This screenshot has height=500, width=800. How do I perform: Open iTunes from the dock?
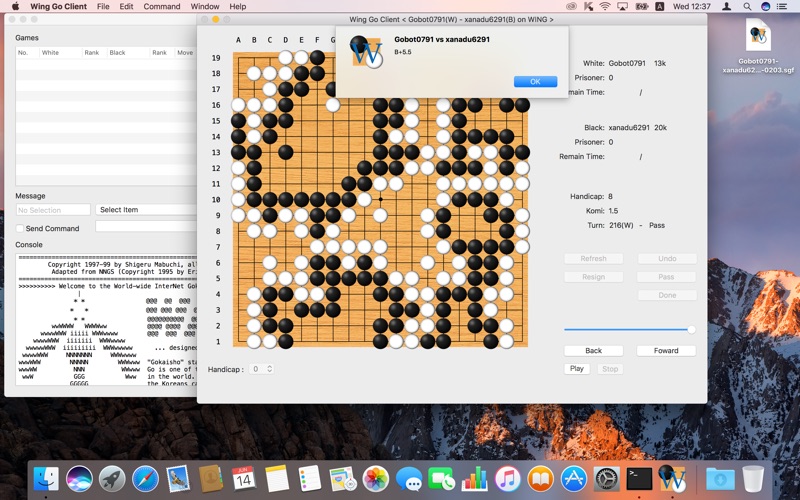(x=507, y=479)
